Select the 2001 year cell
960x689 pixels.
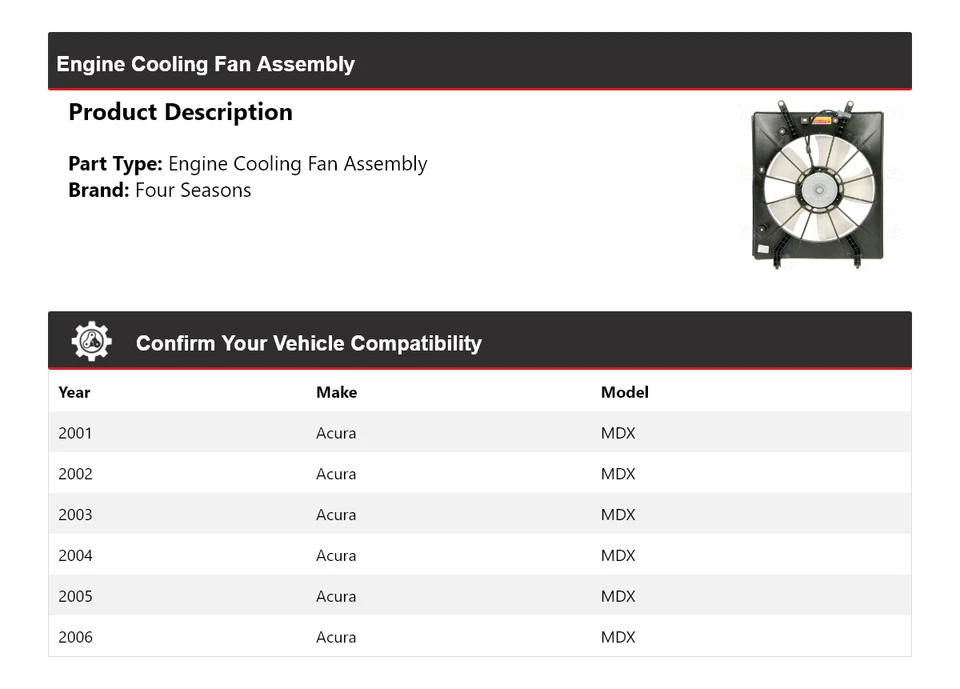pyautogui.click(x=75, y=433)
